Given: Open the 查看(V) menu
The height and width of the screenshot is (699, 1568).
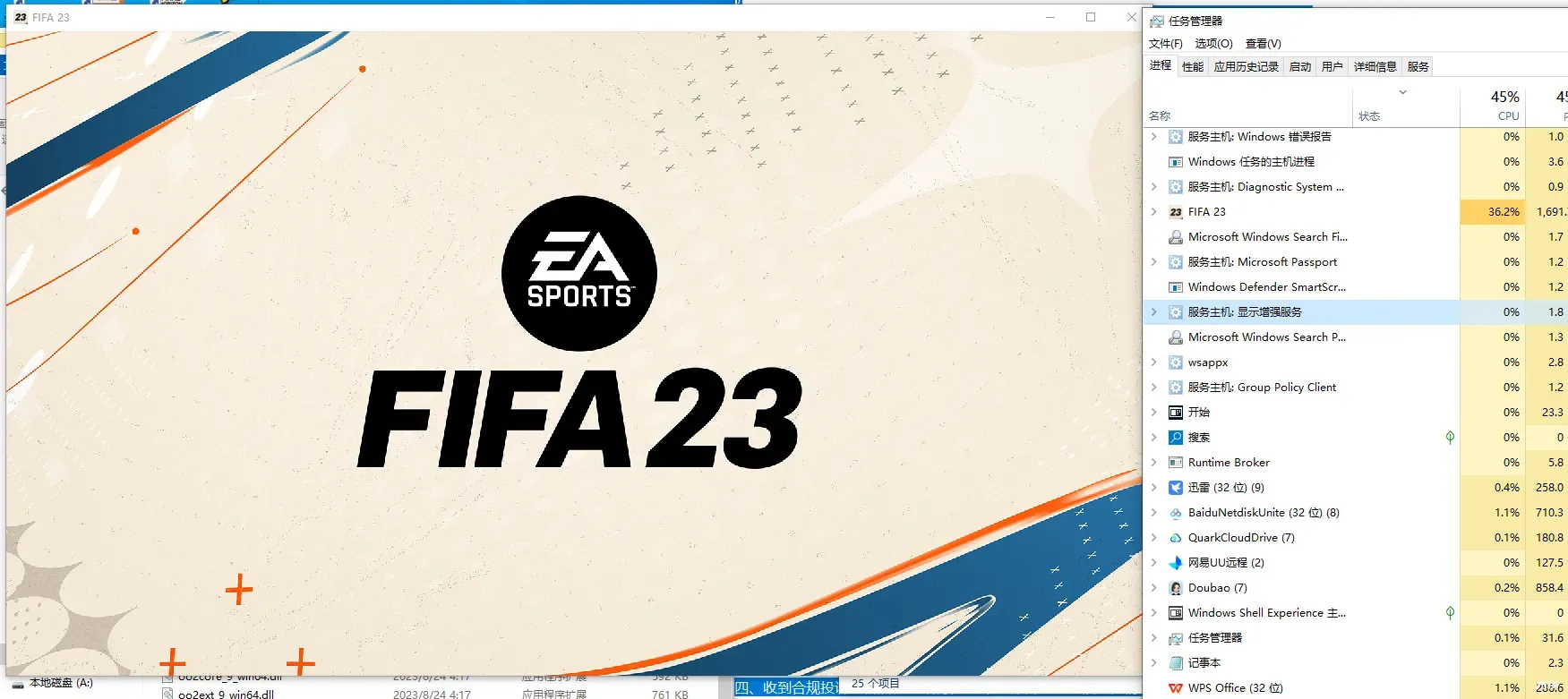Looking at the screenshot, I should 1263,44.
